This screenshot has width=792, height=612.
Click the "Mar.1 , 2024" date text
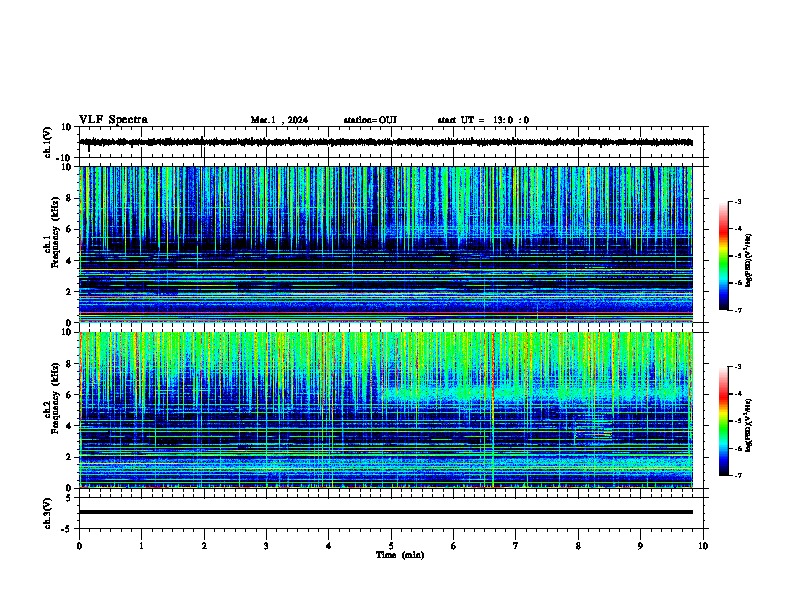[279, 120]
